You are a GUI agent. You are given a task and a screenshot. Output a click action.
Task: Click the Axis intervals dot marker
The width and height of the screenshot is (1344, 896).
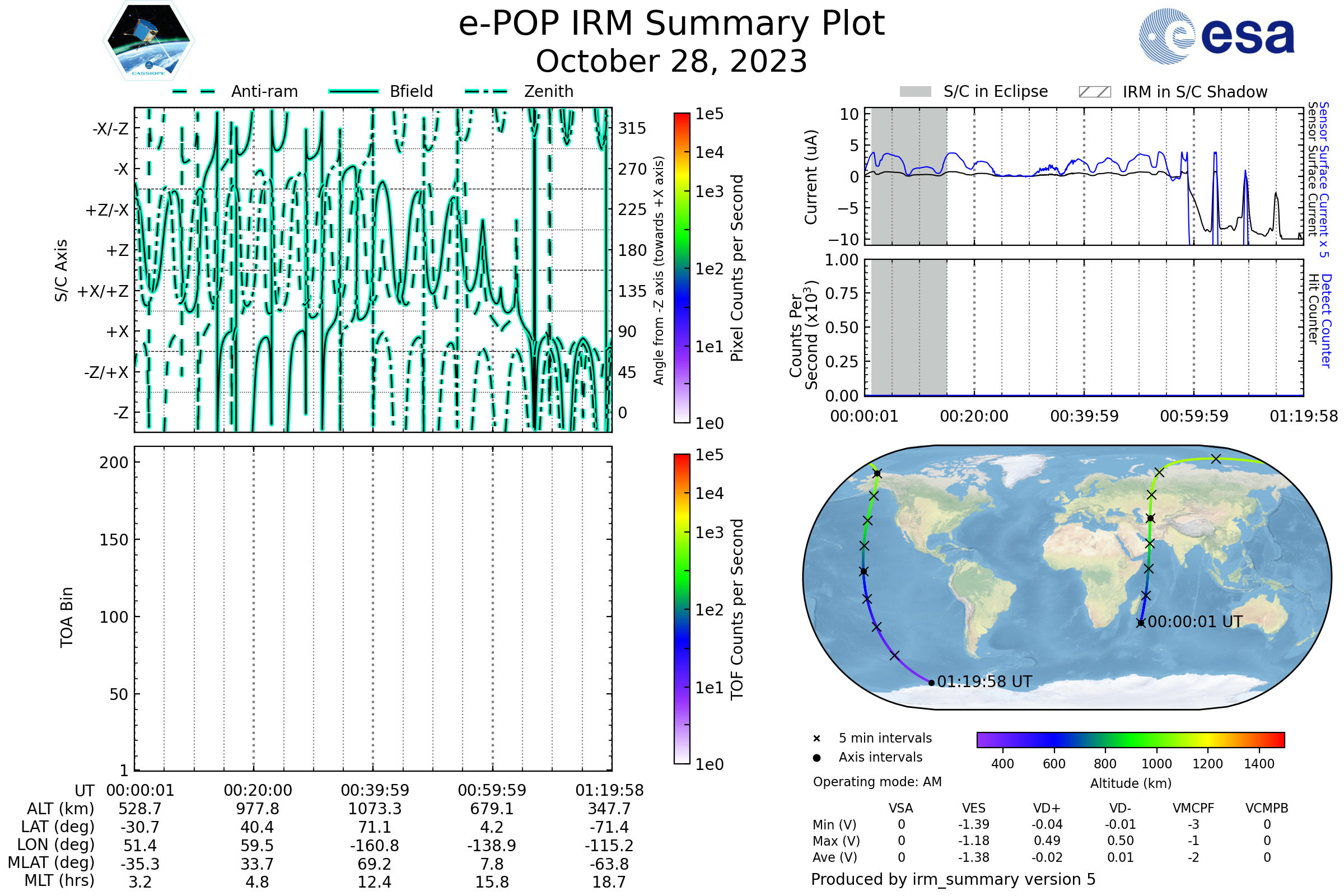(816, 758)
